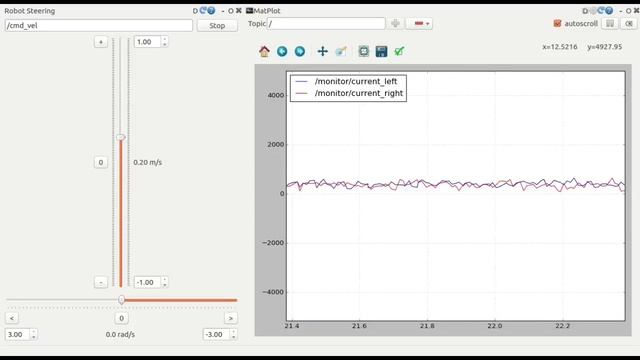Click the -1.00 speed value field
This screenshot has height=360, width=640.
tap(148, 282)
